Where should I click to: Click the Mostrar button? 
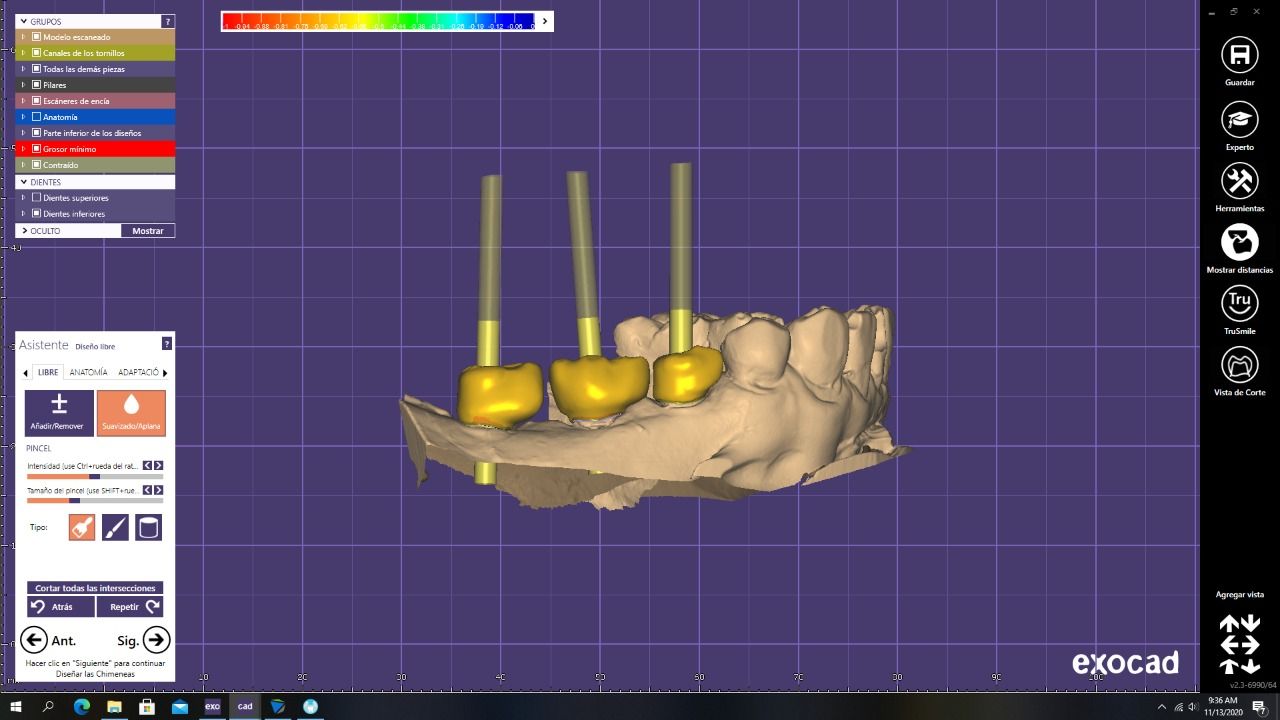pyautogui.click(x=148, y=231)
